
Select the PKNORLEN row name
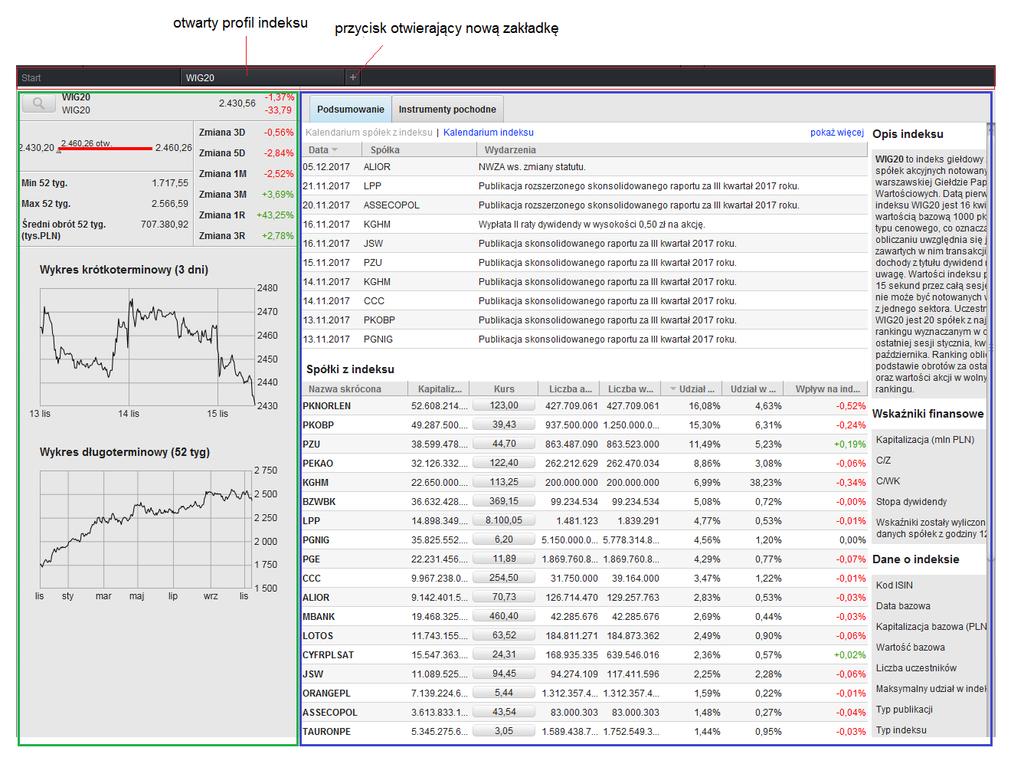pos(327,406)
